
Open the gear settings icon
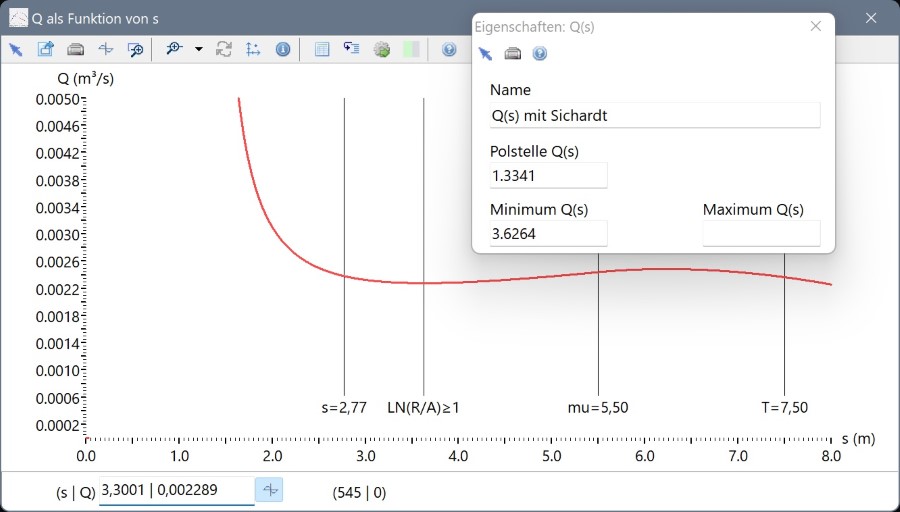tap(381, 49)
